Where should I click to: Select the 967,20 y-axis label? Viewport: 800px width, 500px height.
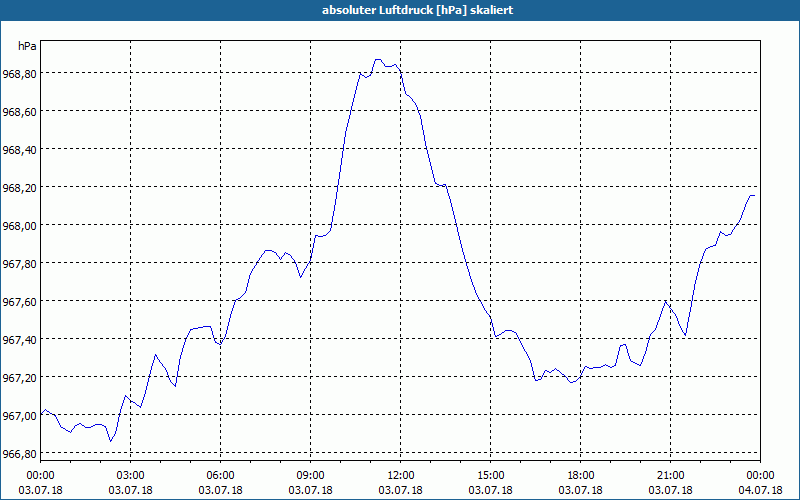pyautogui.click(x=20, y=378)
